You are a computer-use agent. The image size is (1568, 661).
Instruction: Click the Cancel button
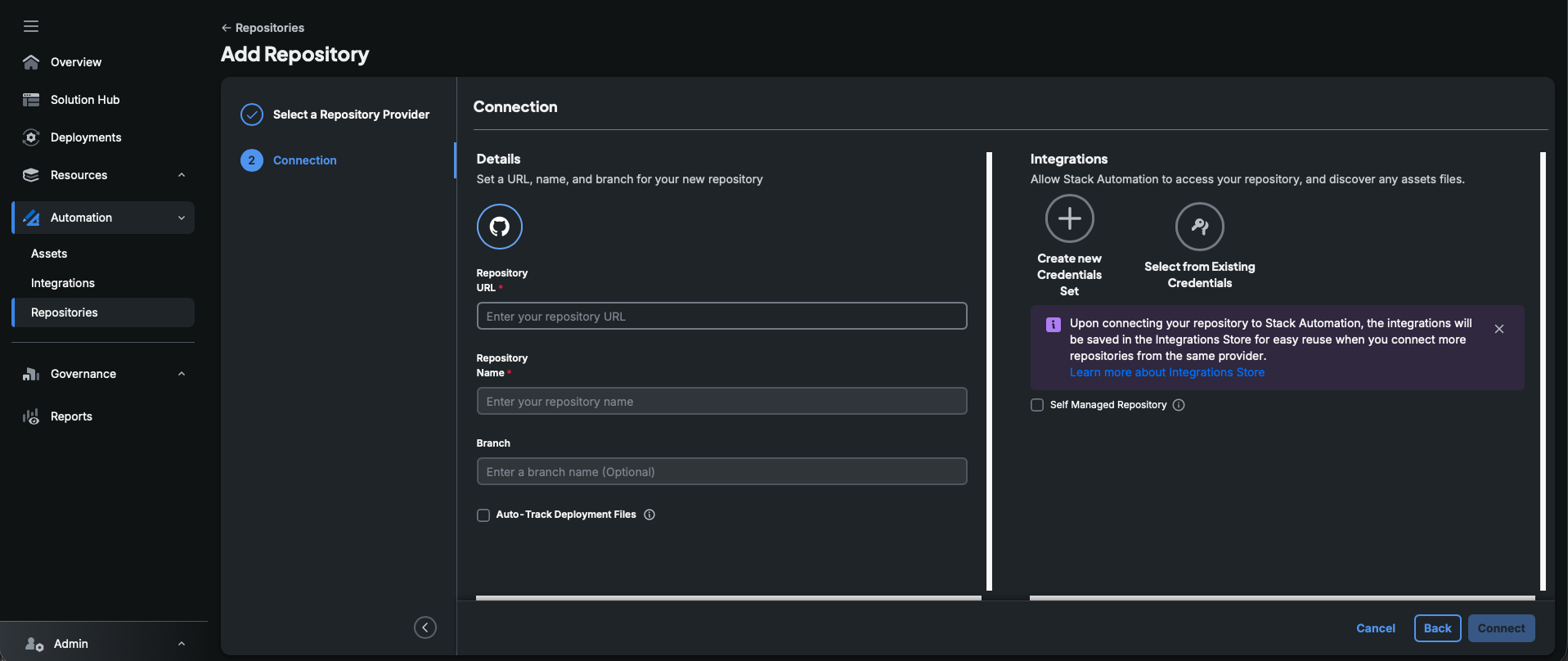click(1376, 628)
